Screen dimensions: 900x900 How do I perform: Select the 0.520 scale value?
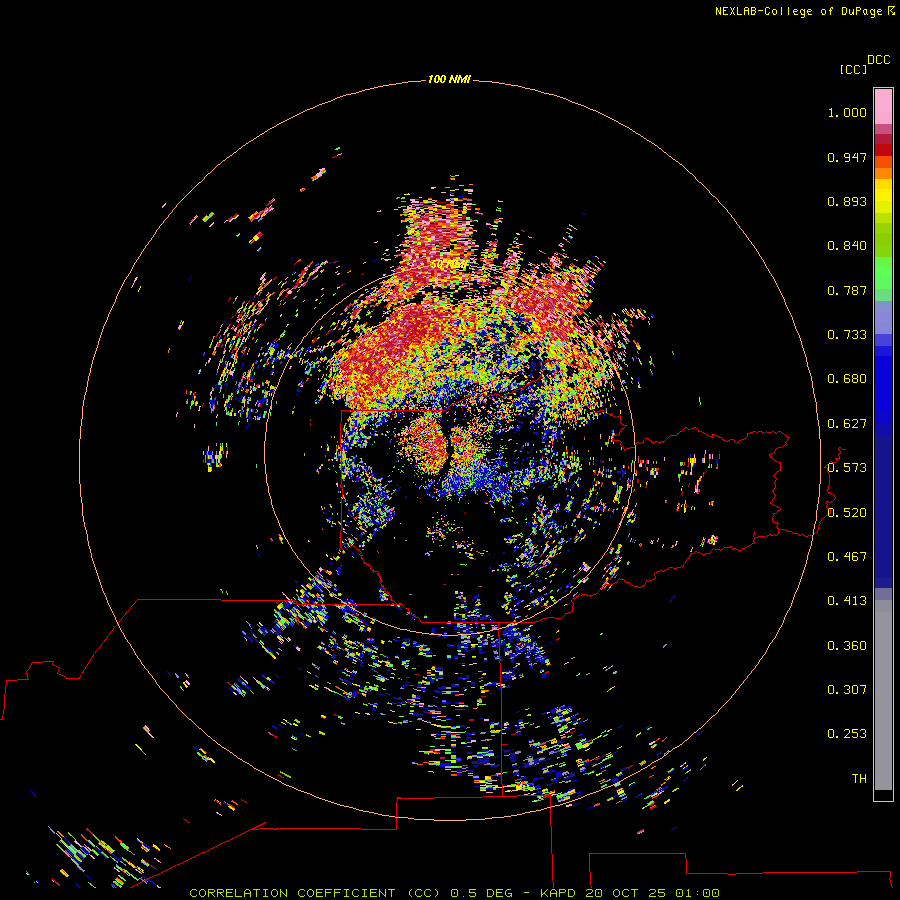click(847, 513)
